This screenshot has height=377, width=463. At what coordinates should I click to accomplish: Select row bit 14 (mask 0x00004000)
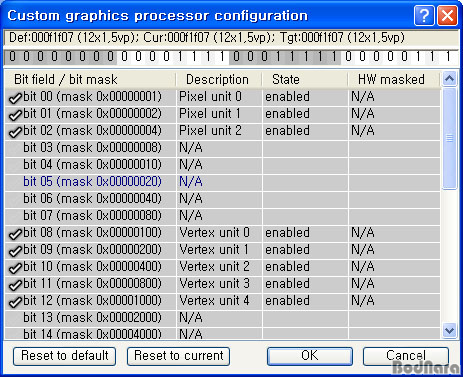(x=222, y=334)
